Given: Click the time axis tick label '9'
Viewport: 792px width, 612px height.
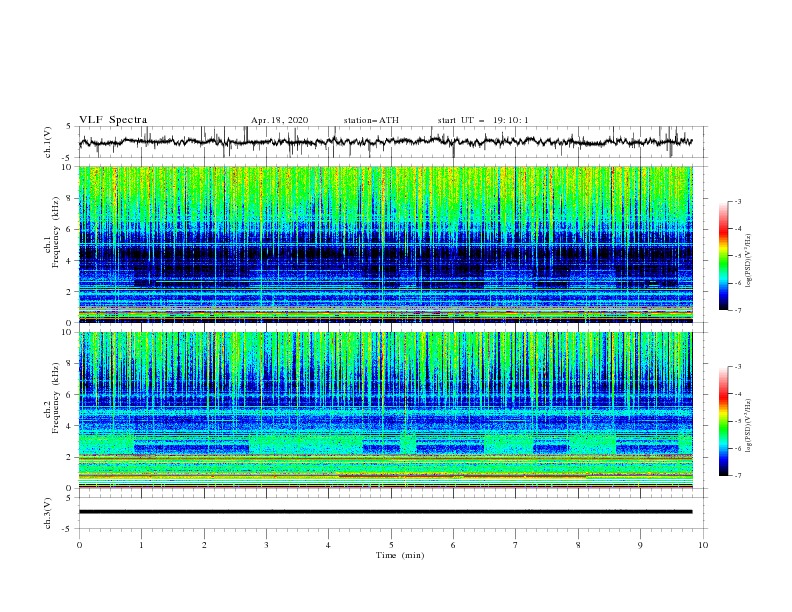Looking at the screenshot, I should [x=640, y=545].
